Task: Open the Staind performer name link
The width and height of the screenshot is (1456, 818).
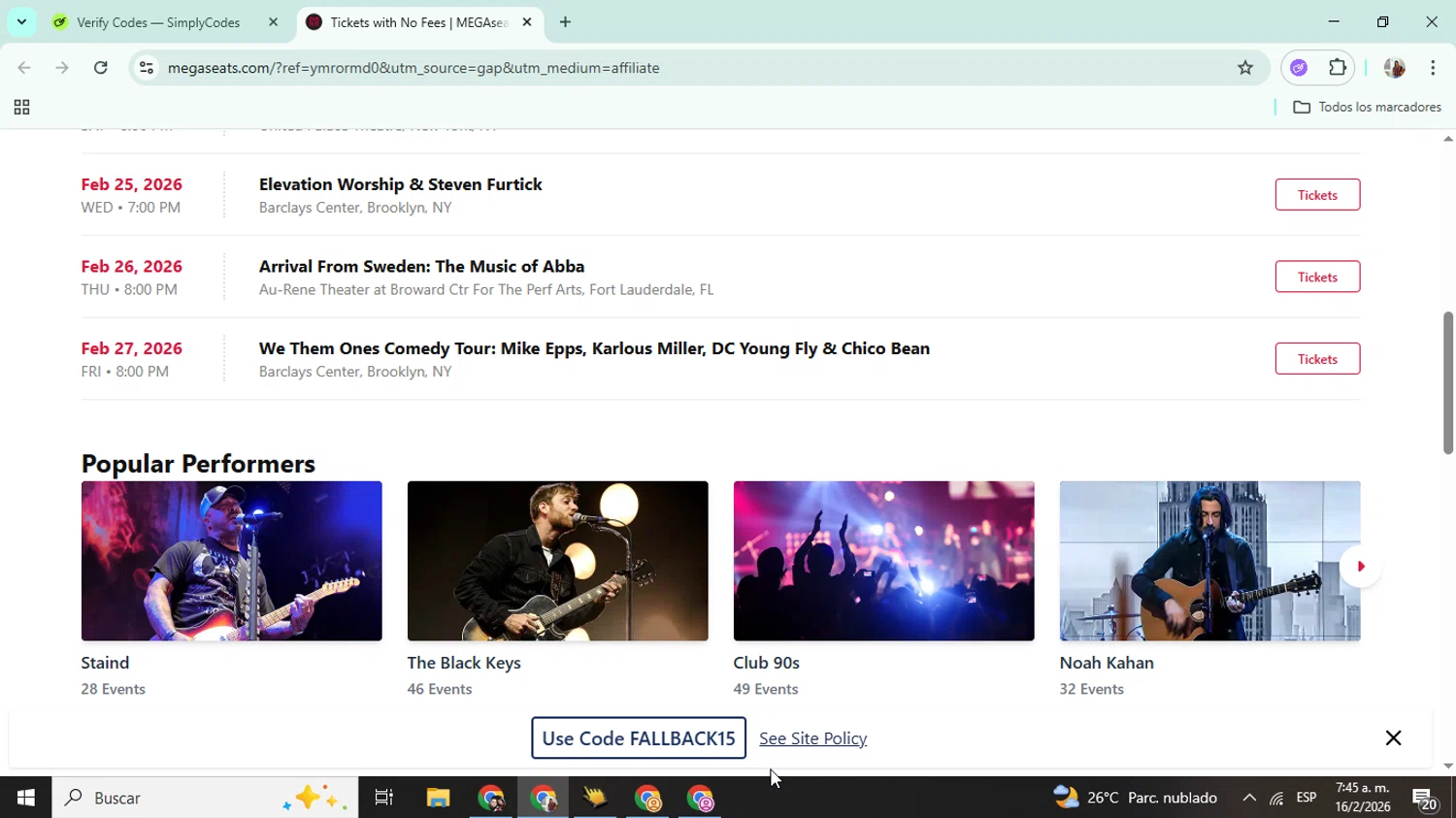Action: 105,663
